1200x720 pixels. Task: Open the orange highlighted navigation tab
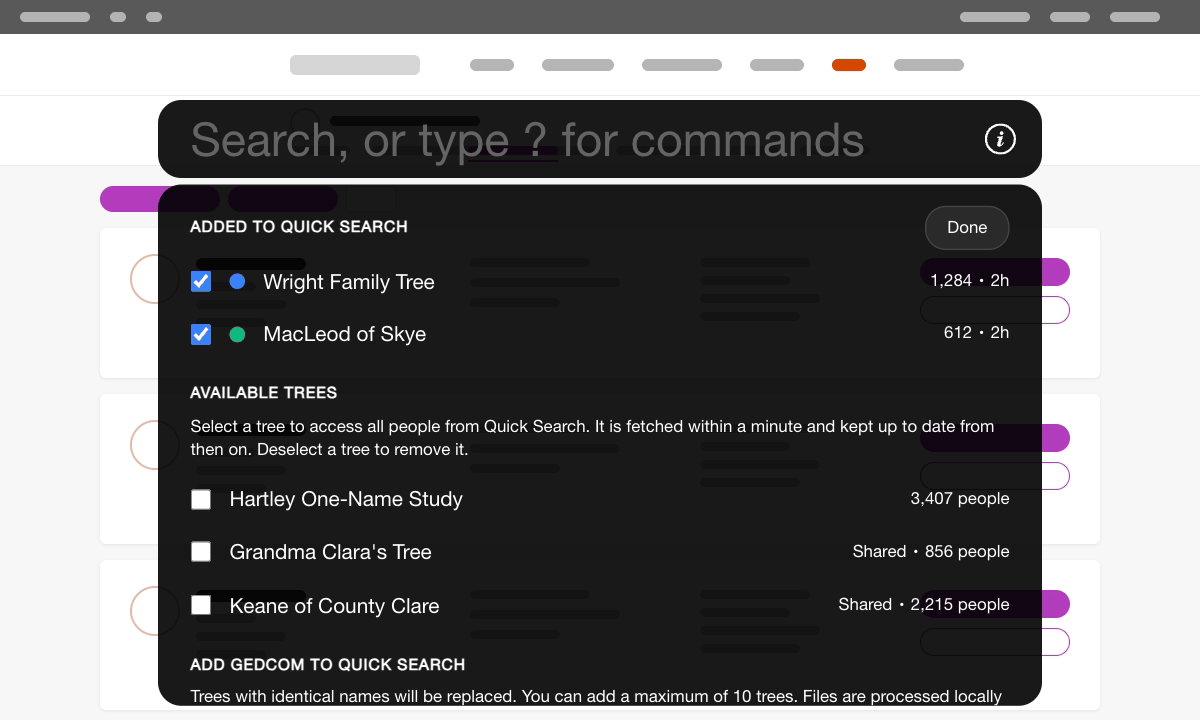(x=849, y=65)
